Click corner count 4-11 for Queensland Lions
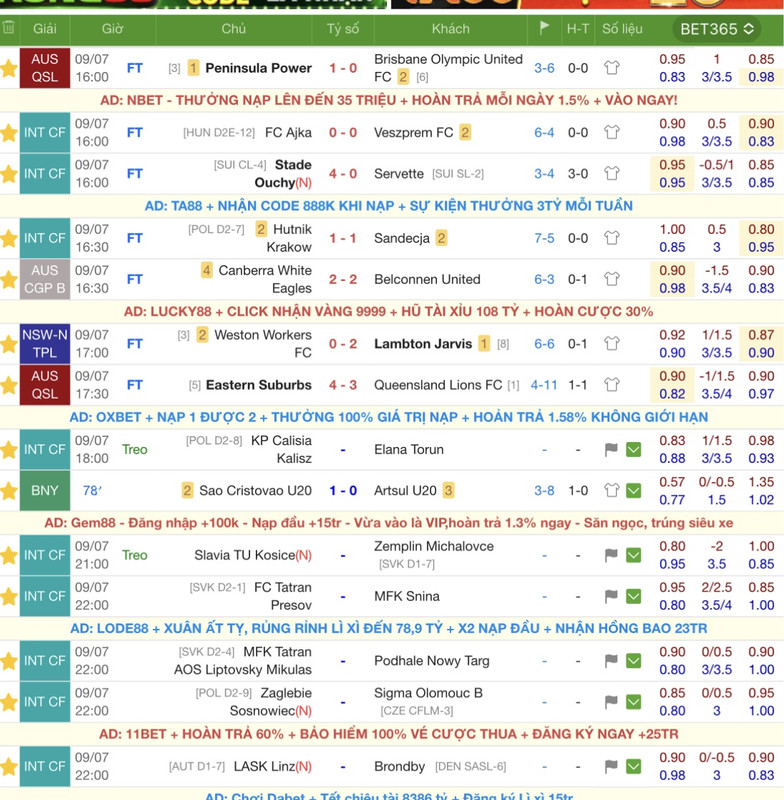Image resolution: width=784 pixels, height=800 pixels. click(544, 385)
